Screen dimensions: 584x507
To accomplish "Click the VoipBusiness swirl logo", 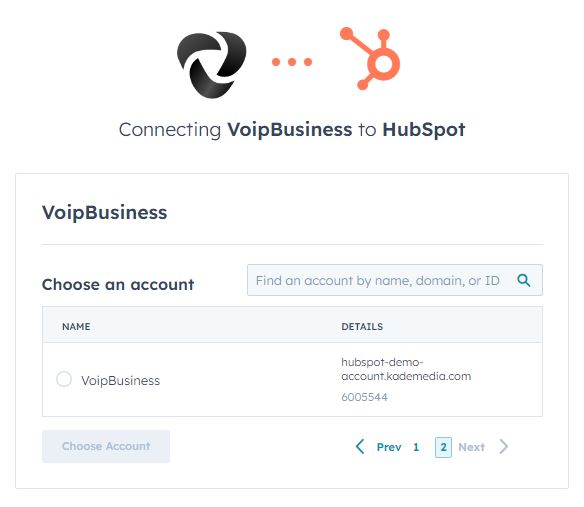I will 212,65.
